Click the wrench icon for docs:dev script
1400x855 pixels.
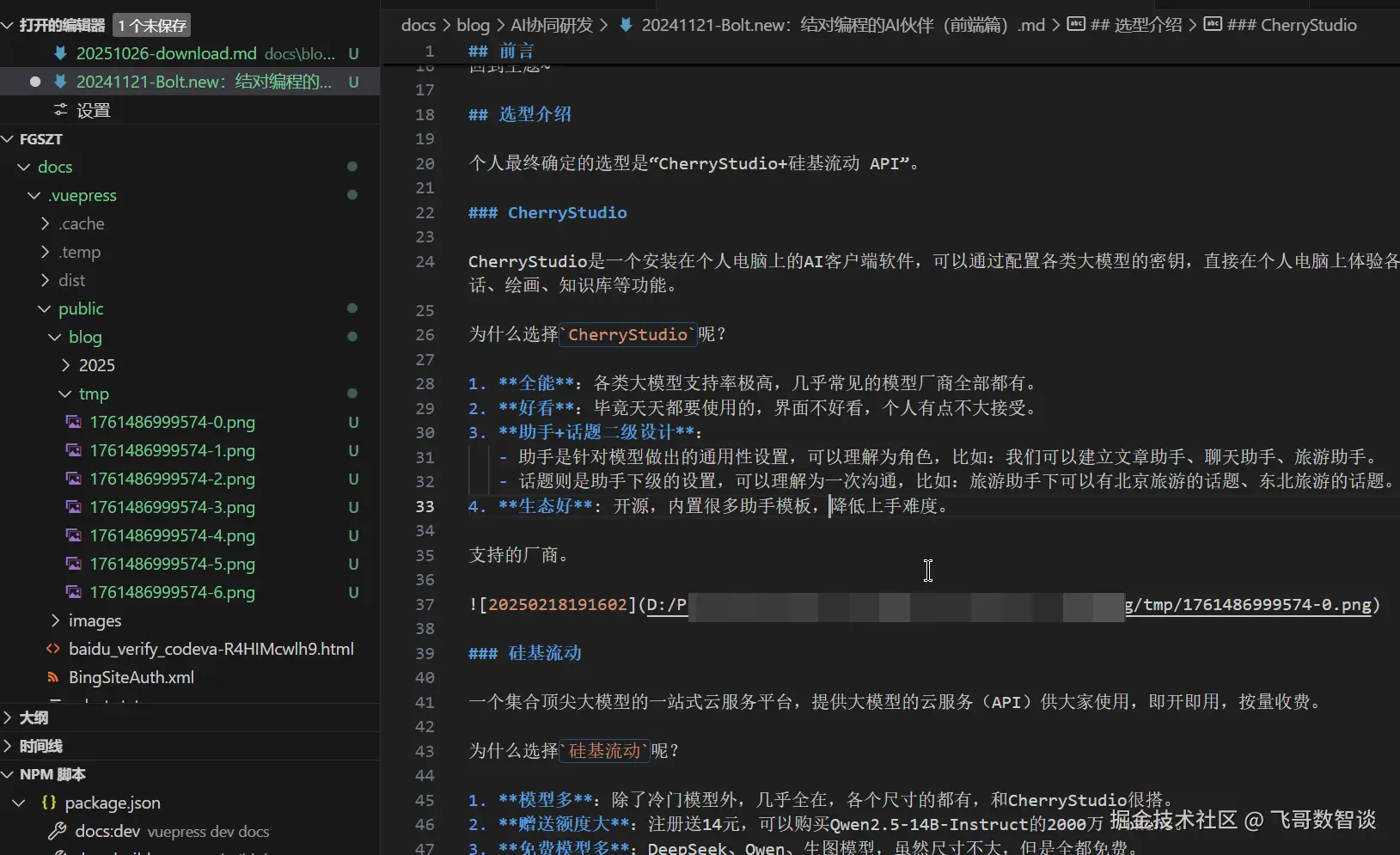point(58,831)
